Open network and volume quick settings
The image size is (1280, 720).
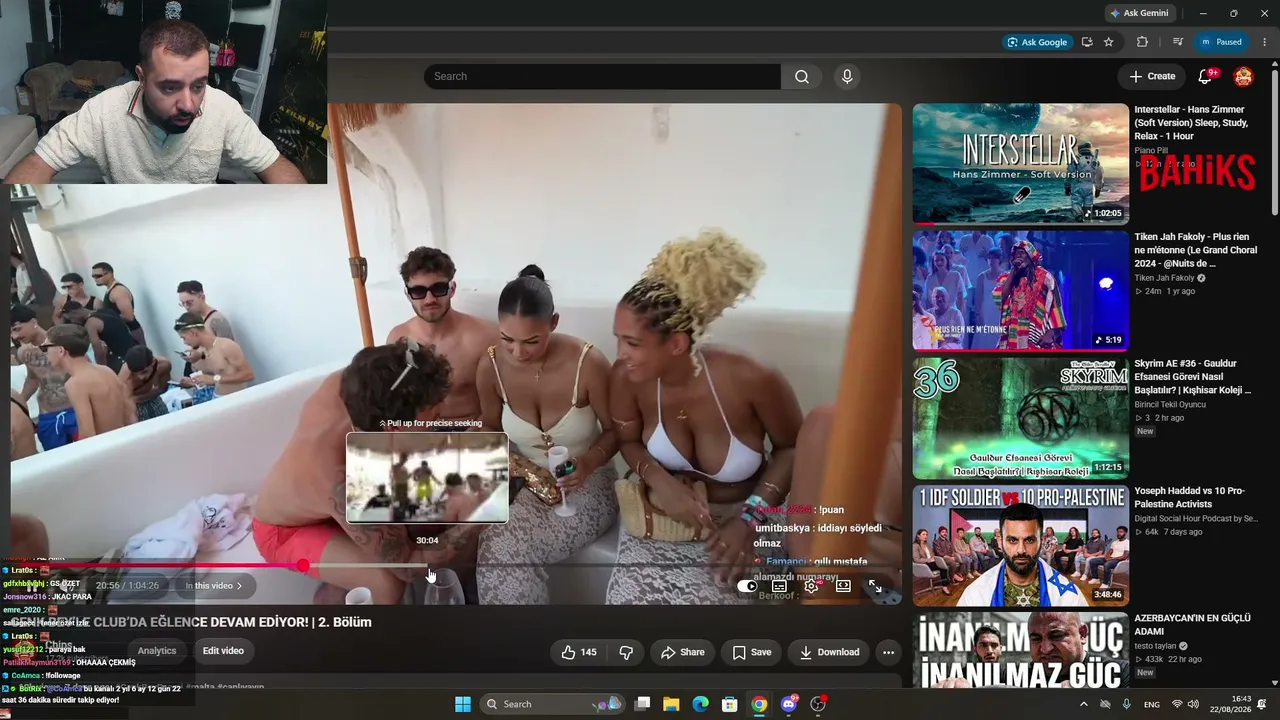1185,704
